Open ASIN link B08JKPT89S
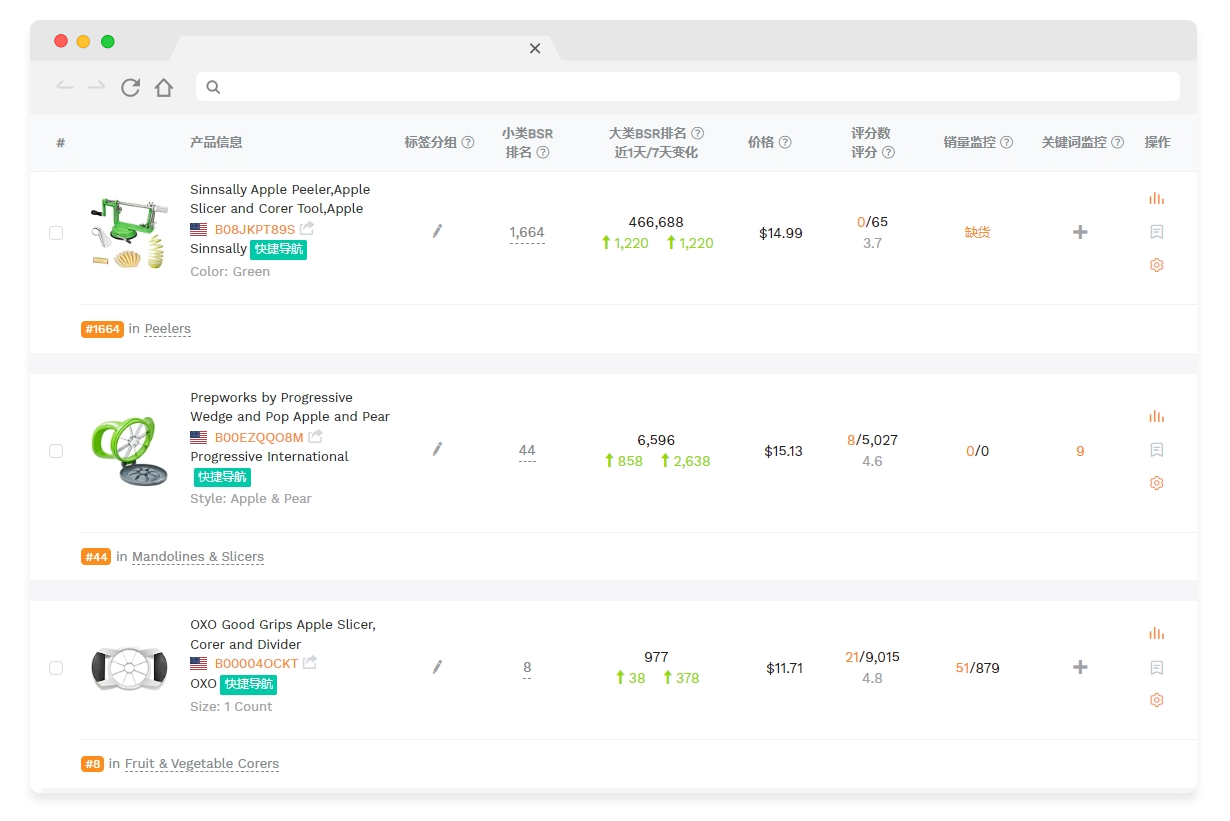The width and height of the screenshot is (1230, 821). click(255, 229)
